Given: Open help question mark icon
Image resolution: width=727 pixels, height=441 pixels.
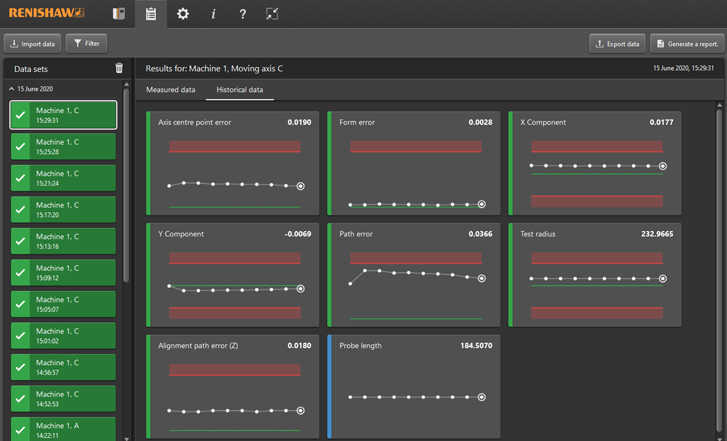Looking at the screenshot, I should pyautogui.click(x=242, y=14).
